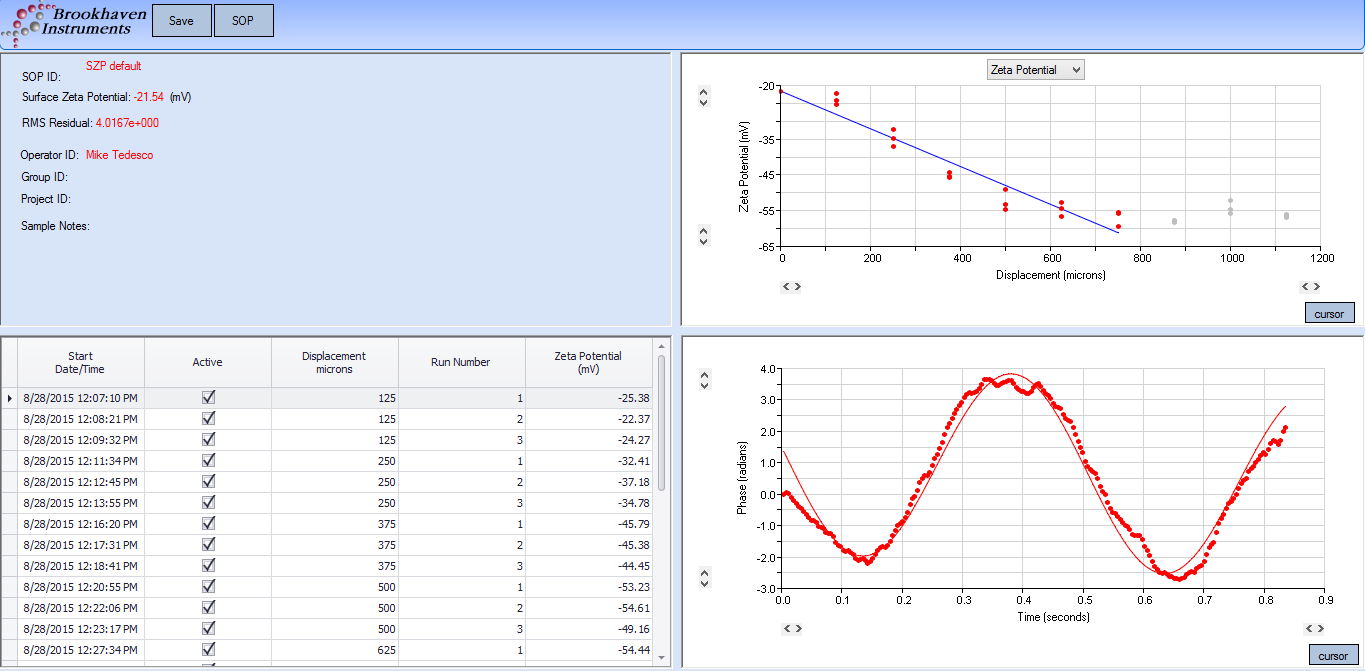Image resolution: width=1365 pixels, height=671 pixels.
Task: Open the SOP settings with the SOP button
Action: (243, 20)
